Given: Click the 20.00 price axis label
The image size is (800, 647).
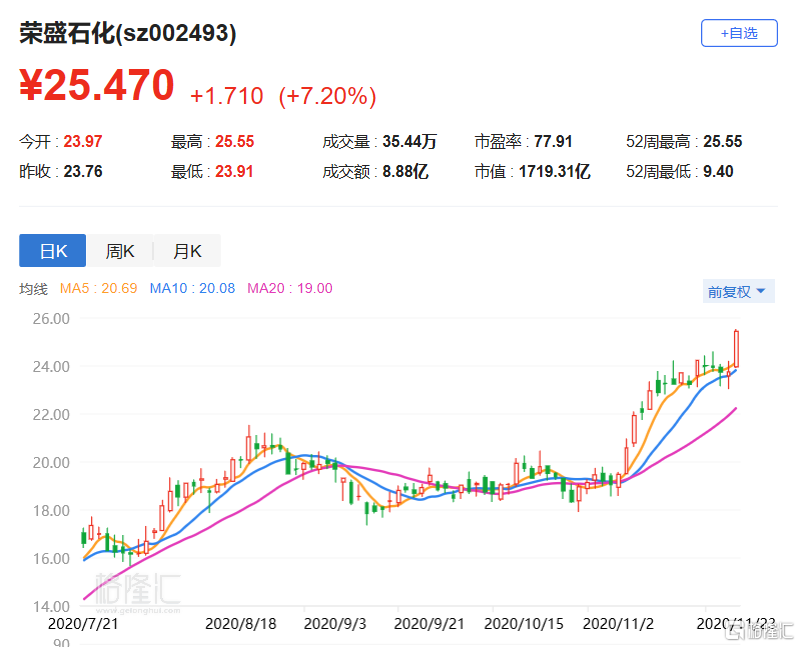Looking at the screenshot, I should click(x=51, y=463).
